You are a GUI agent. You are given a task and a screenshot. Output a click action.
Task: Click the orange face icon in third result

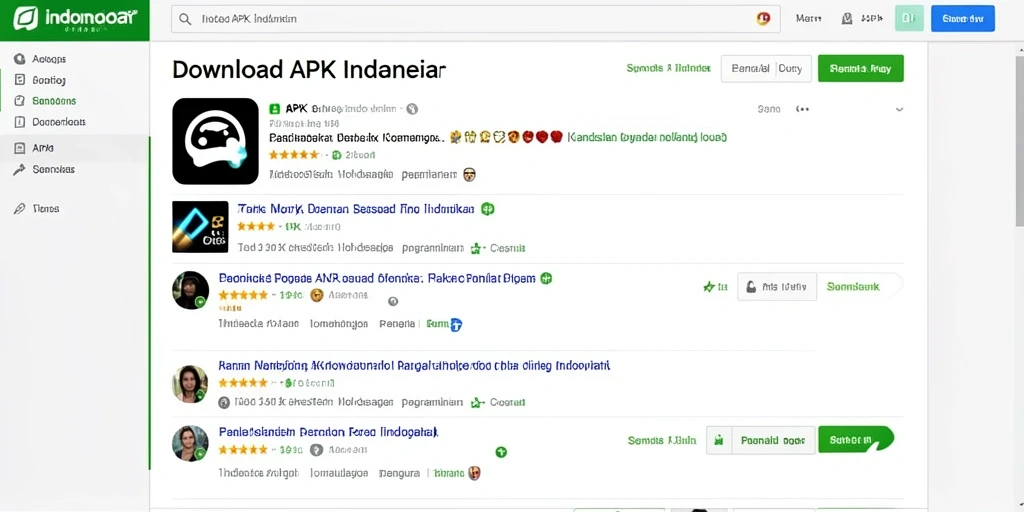(x=317, y=295)
